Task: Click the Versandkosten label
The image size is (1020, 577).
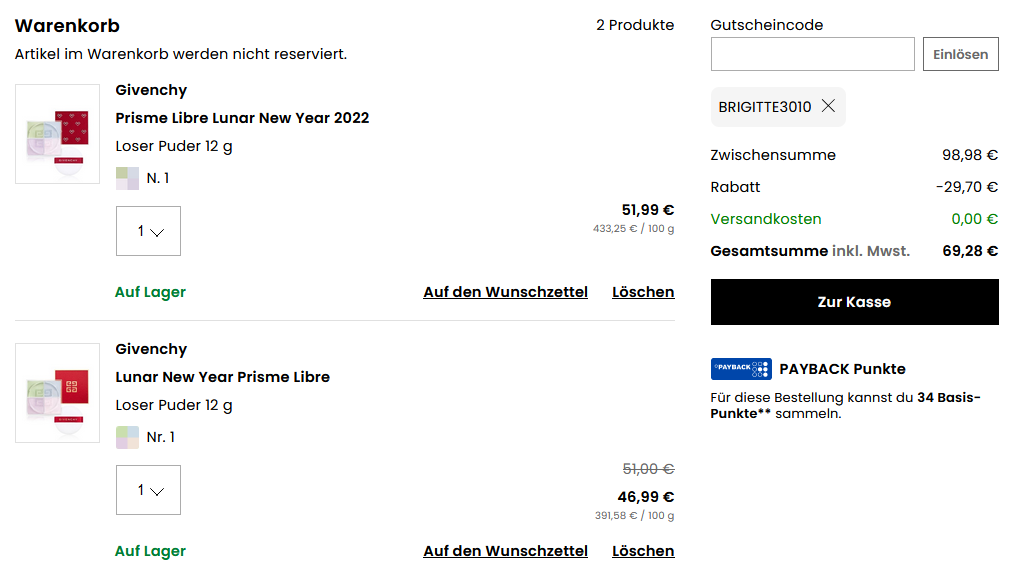Action: coord(766,219)
